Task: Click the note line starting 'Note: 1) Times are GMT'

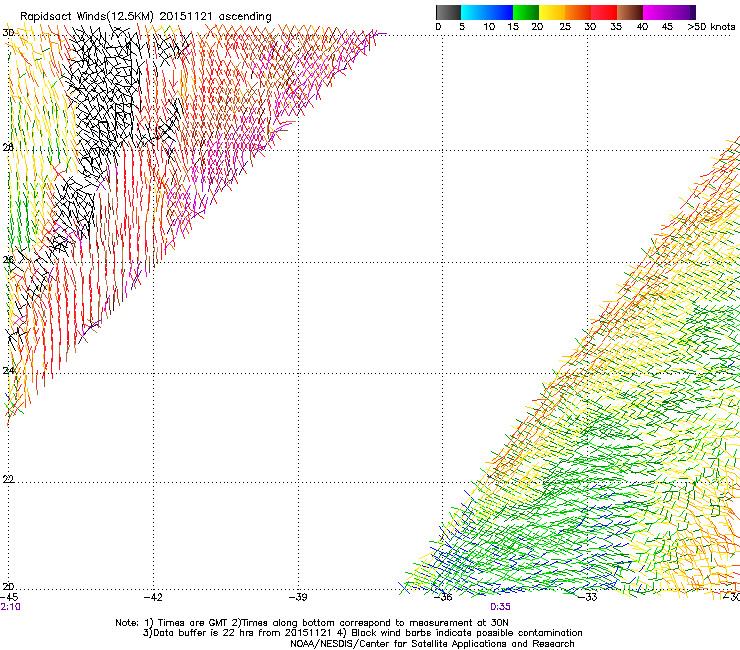Action: [x=311, y=623]
